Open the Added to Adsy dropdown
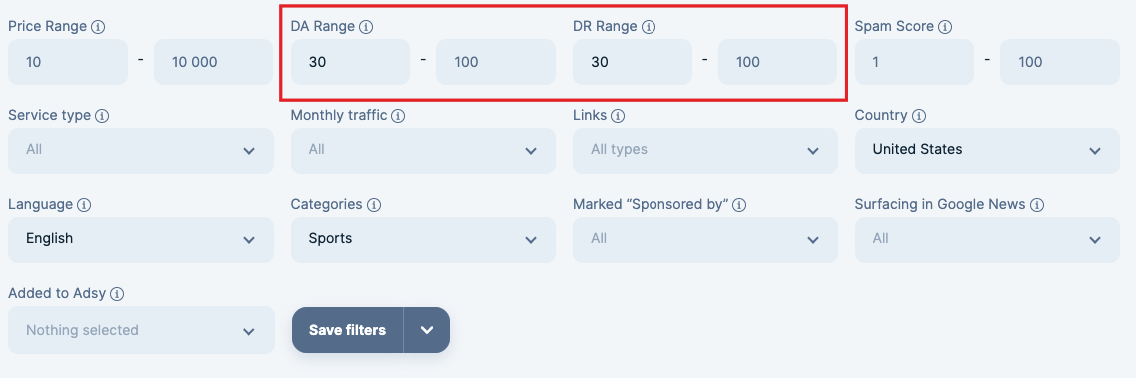Screen dimensions: 1136x378 point(141,330)
